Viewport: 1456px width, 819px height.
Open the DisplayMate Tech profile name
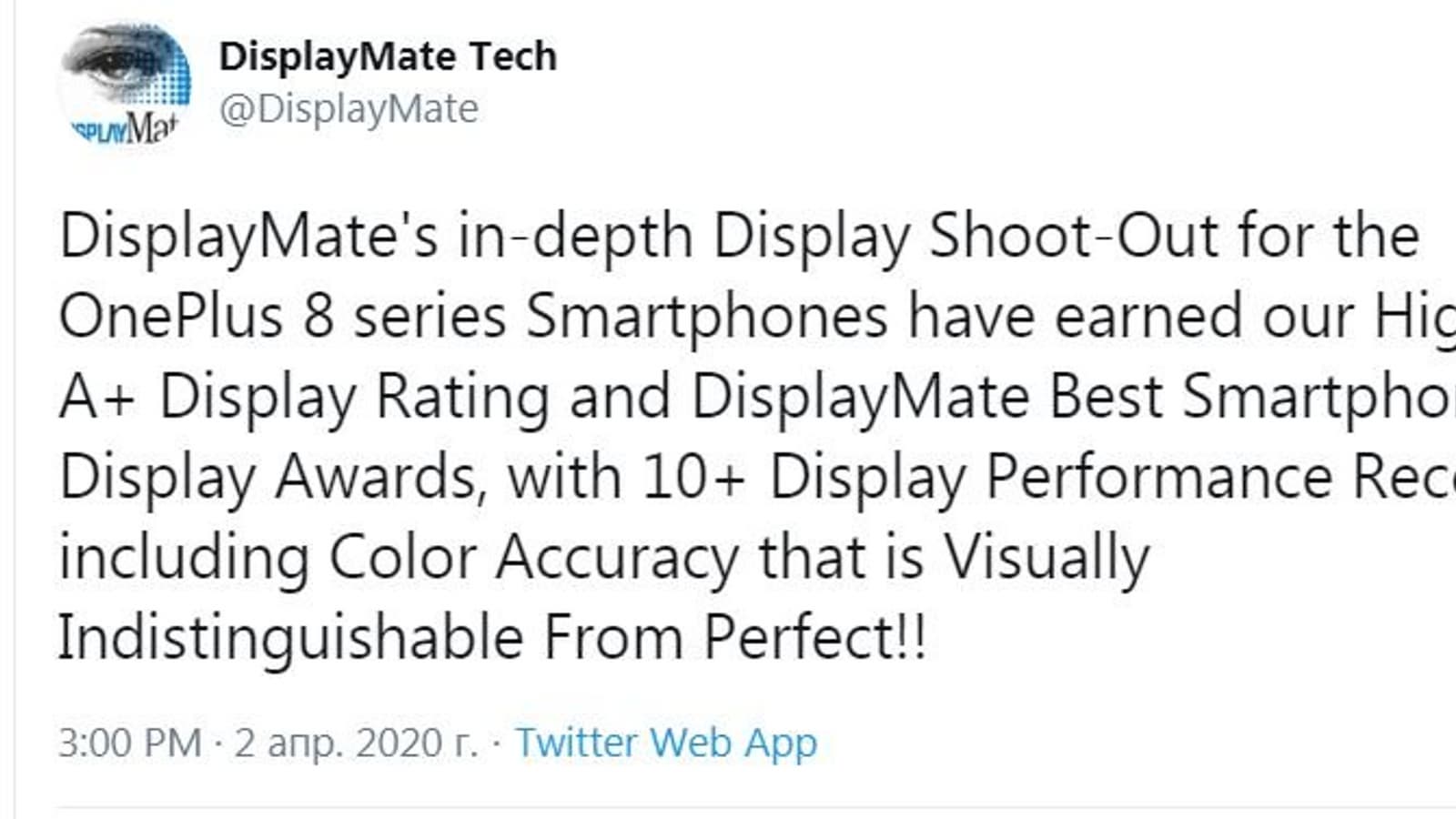click(x=388, y=56)
